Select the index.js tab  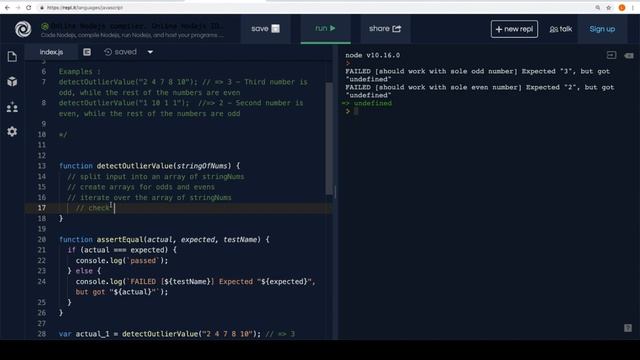51,52
